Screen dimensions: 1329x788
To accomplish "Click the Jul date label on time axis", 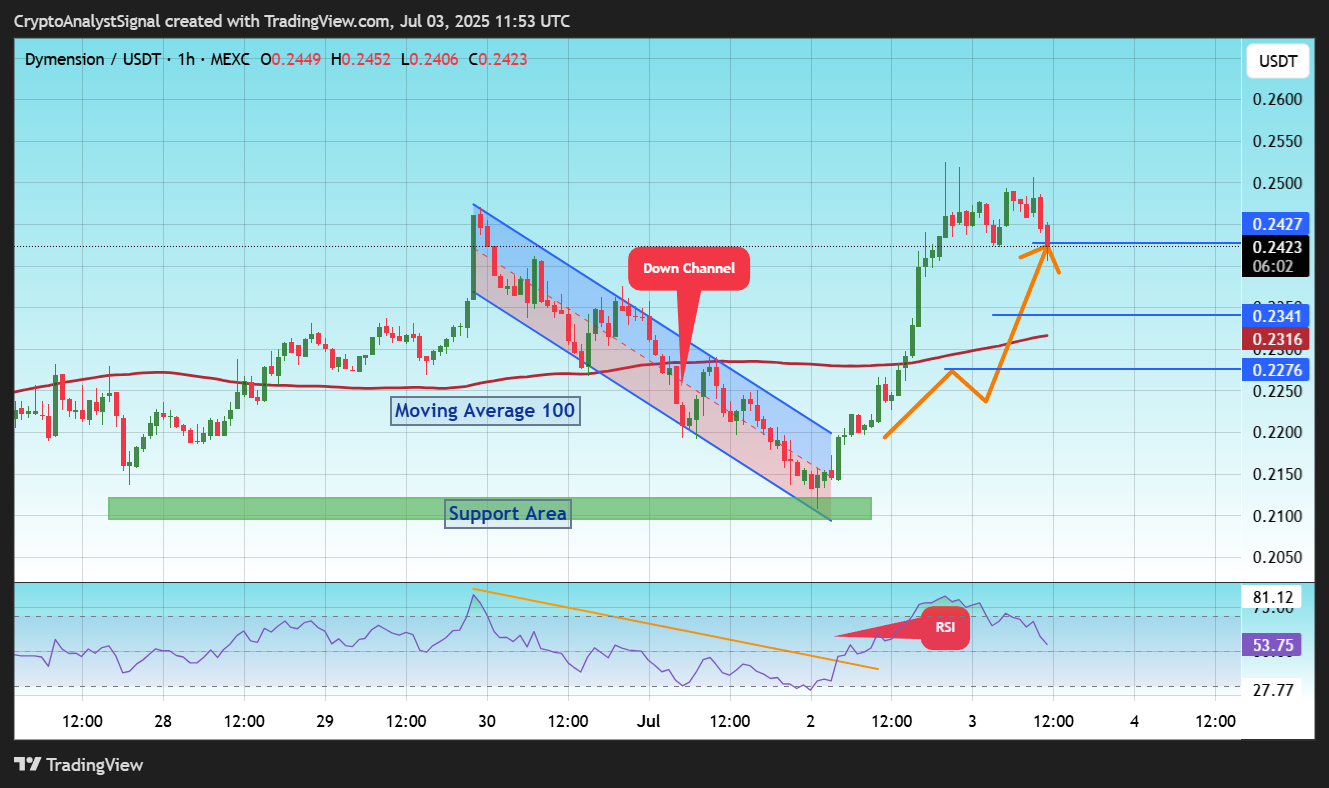I will [649, 721].
